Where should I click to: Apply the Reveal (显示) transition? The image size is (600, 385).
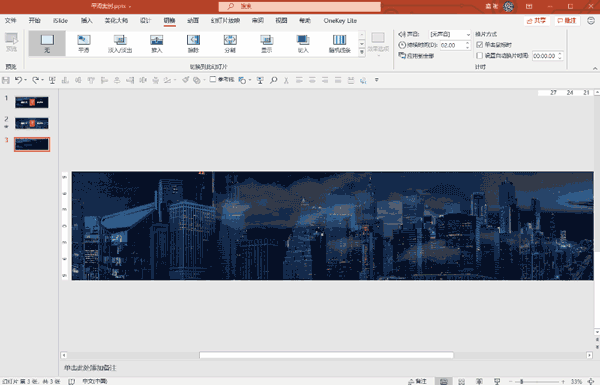pyautogui.click(x=266, y=44)
